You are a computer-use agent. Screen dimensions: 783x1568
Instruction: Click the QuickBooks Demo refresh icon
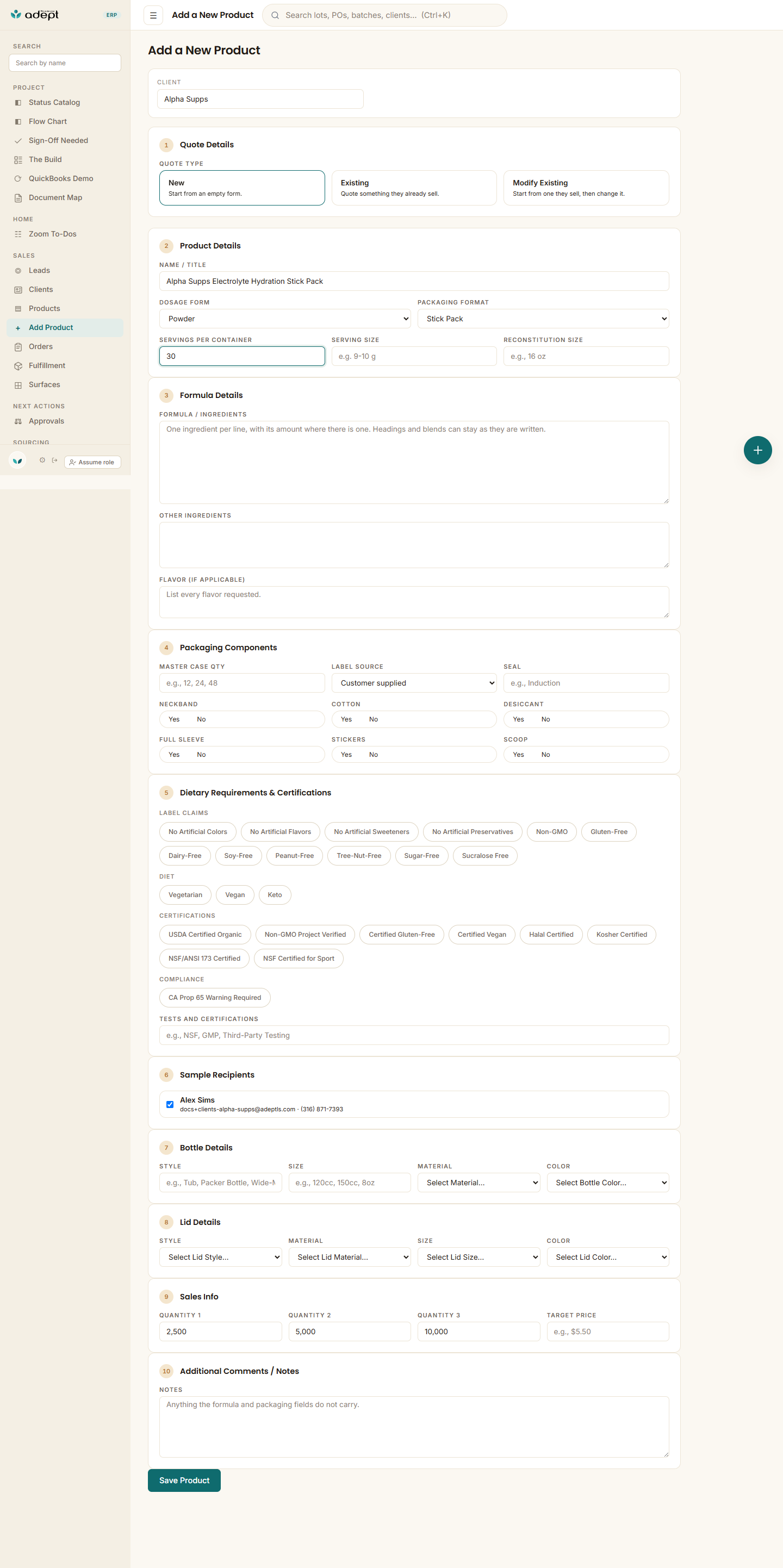(18, 179)
